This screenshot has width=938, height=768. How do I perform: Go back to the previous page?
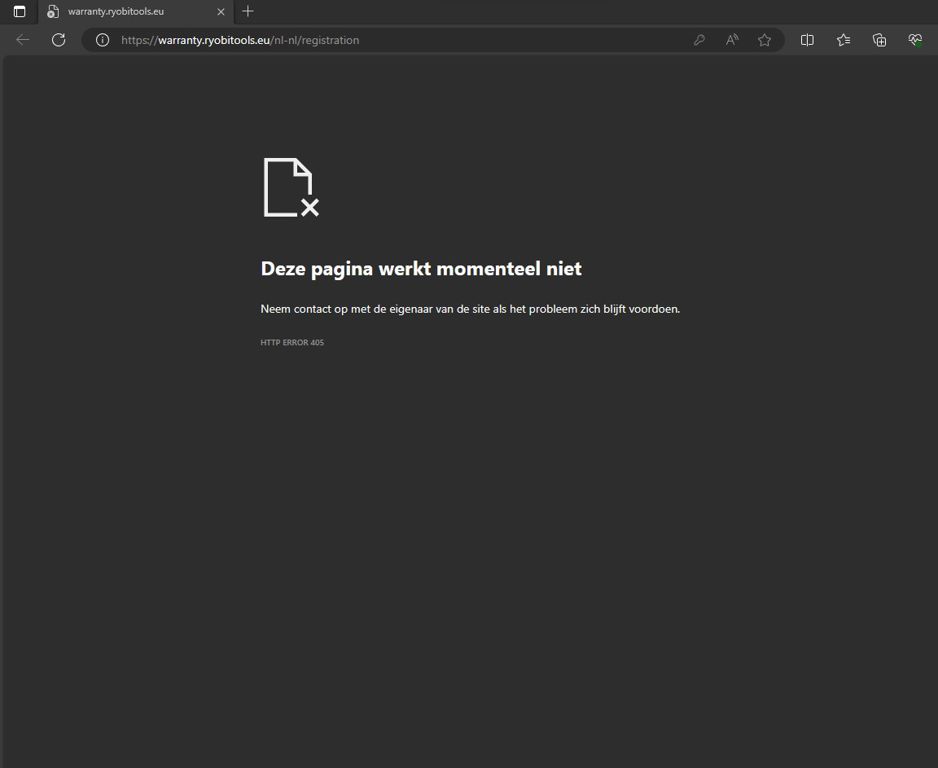(23, 40)
